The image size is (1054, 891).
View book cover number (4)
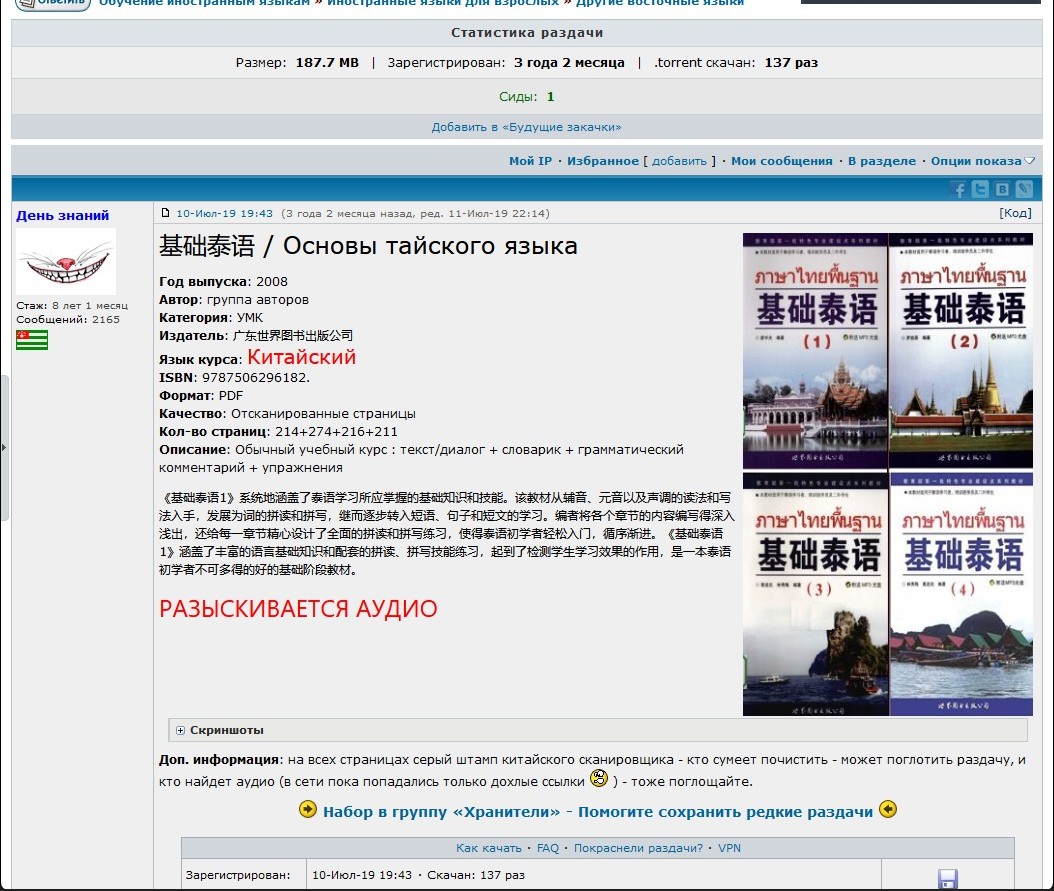(x=961, y=594)
